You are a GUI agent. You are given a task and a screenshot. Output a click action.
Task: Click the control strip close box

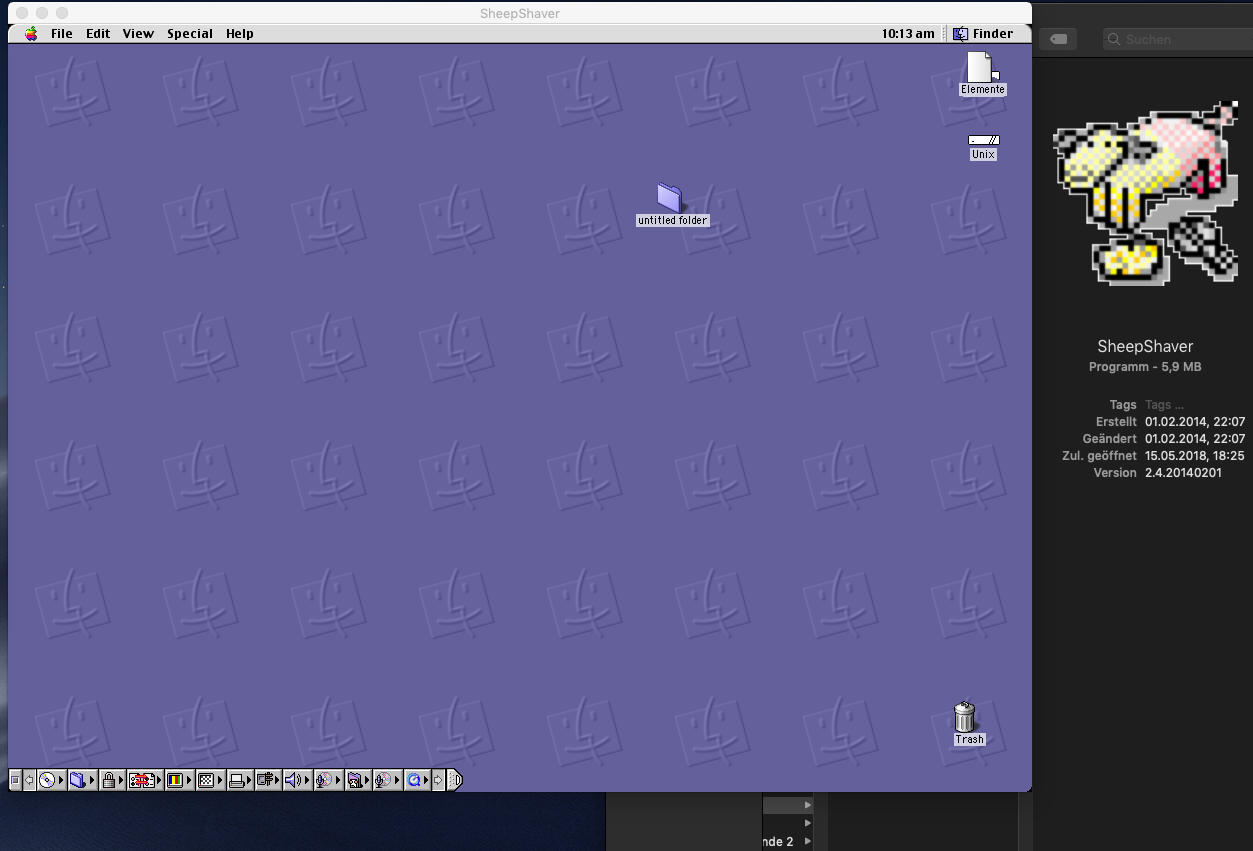pyautogui.click(x=15, y=780)
